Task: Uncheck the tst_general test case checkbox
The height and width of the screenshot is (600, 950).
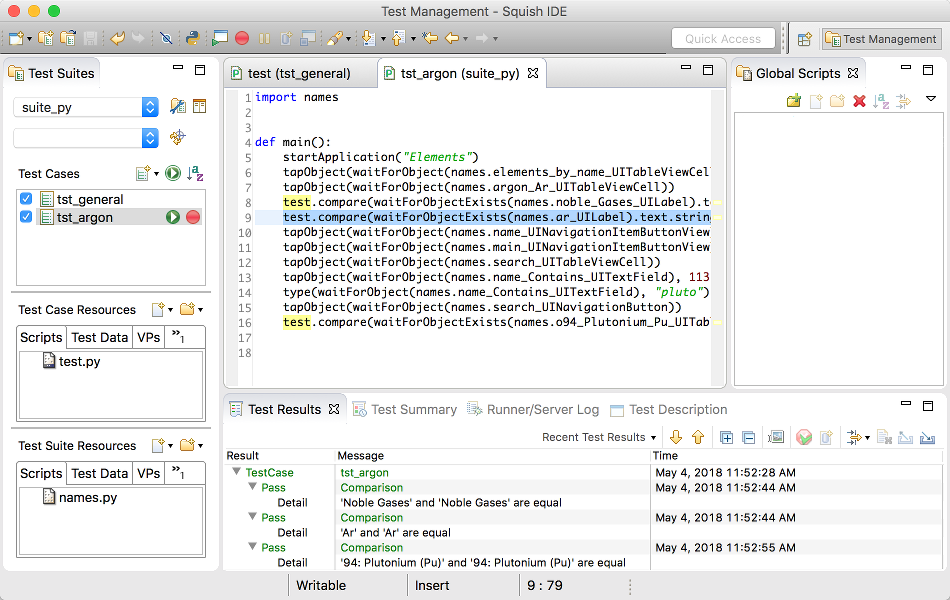Action: click(x=27, y=199)
